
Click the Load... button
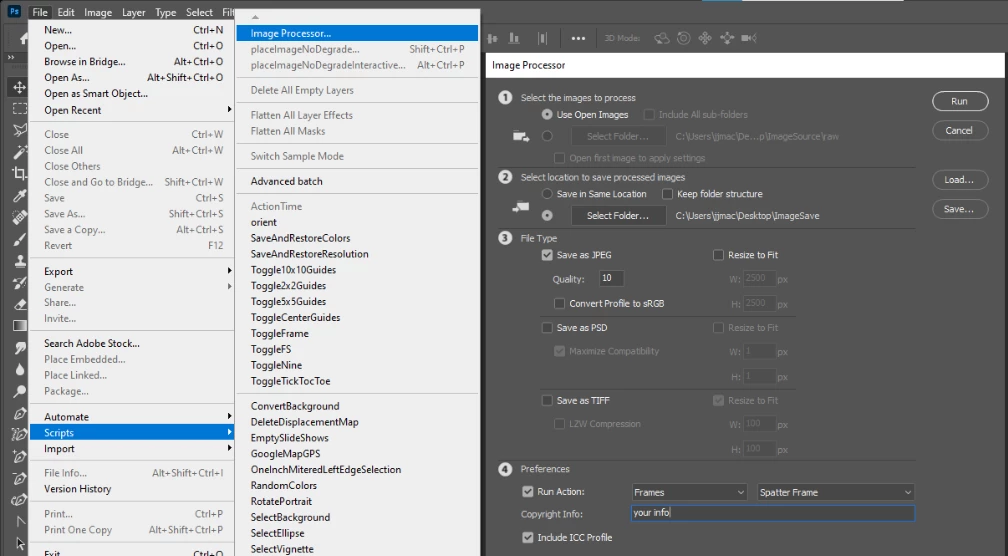(960, 180)
